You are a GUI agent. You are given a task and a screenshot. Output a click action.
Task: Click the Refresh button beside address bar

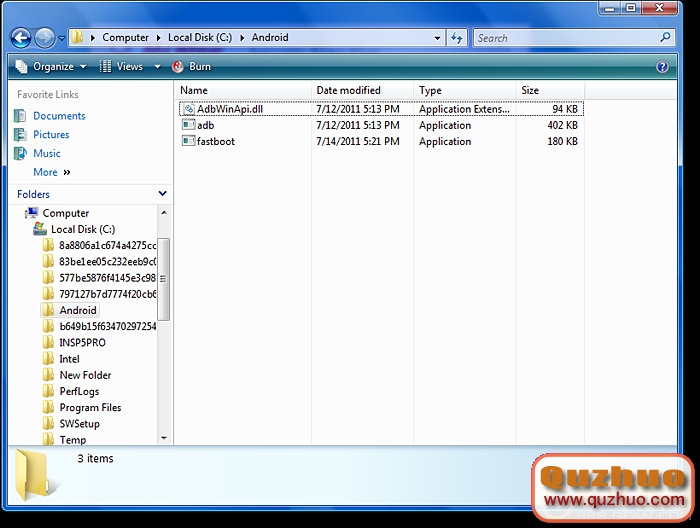pyautogui.click(x=456, y=38)
